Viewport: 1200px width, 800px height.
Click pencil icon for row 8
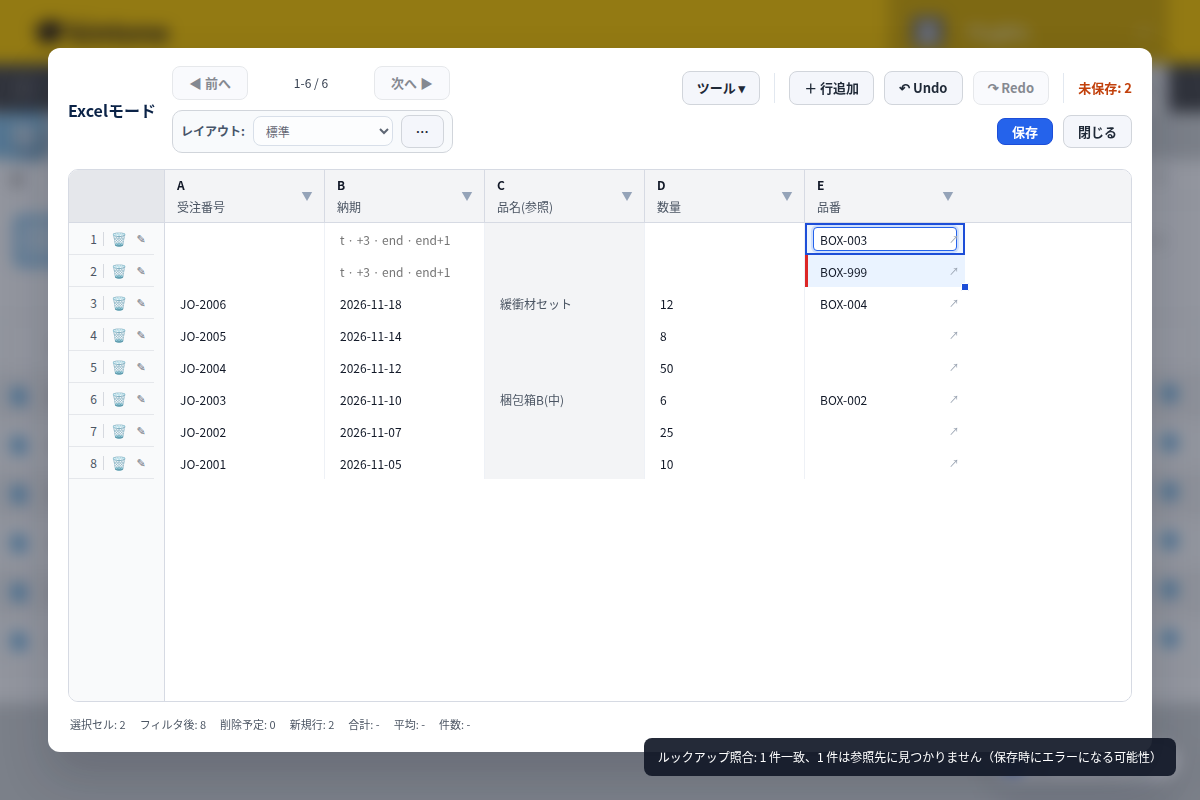[141, 464]
